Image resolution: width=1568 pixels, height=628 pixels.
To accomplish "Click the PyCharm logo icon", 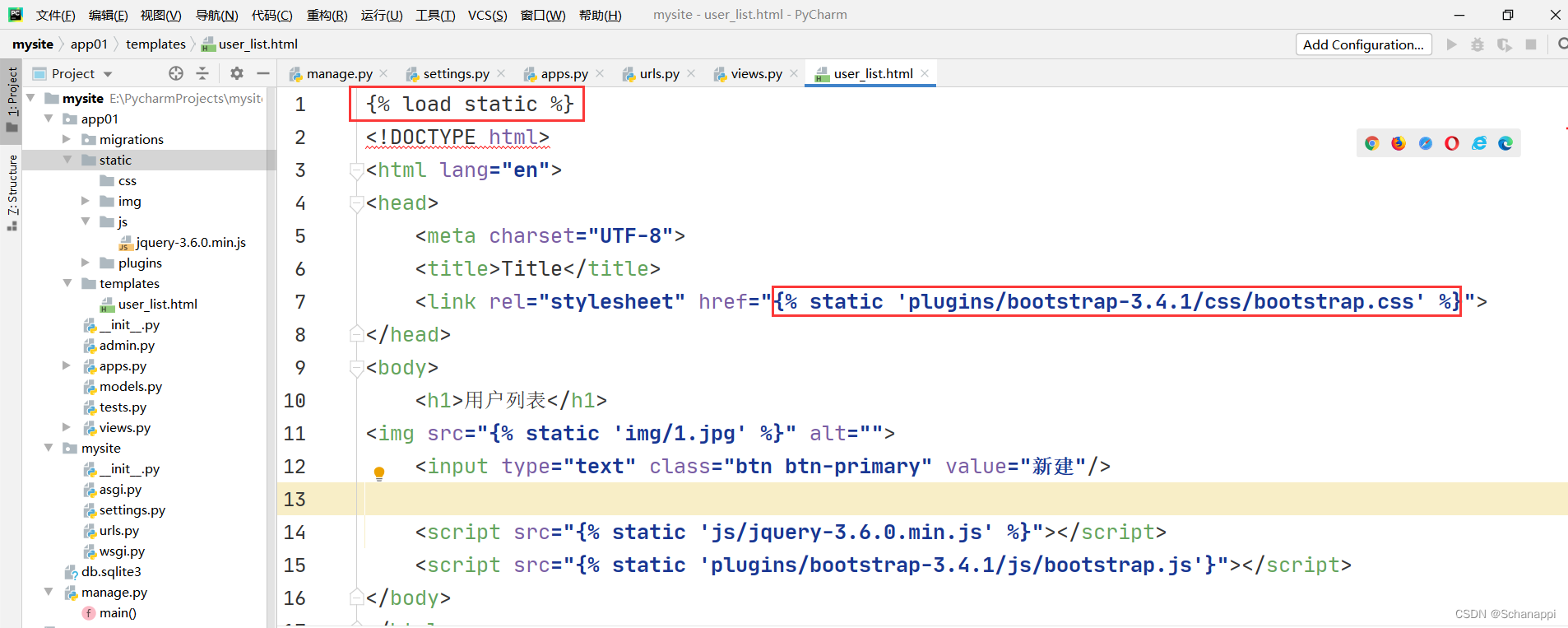I will [x=16, y=15].
